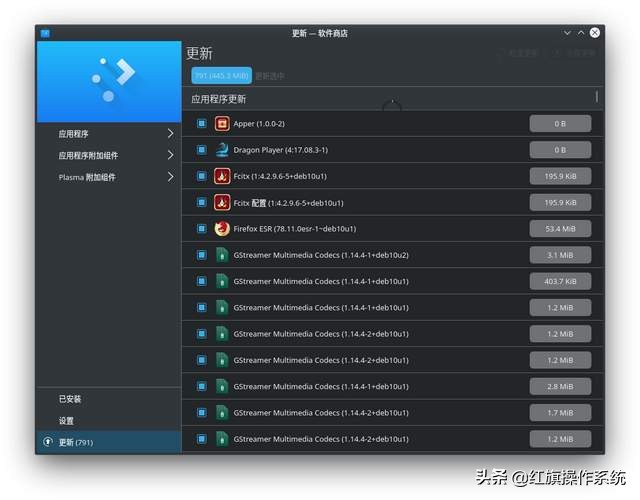Image resolution: width=640 pixels, height=500 pixels.
Task: Click the app menu icon in the title bar
Action: 45,33
